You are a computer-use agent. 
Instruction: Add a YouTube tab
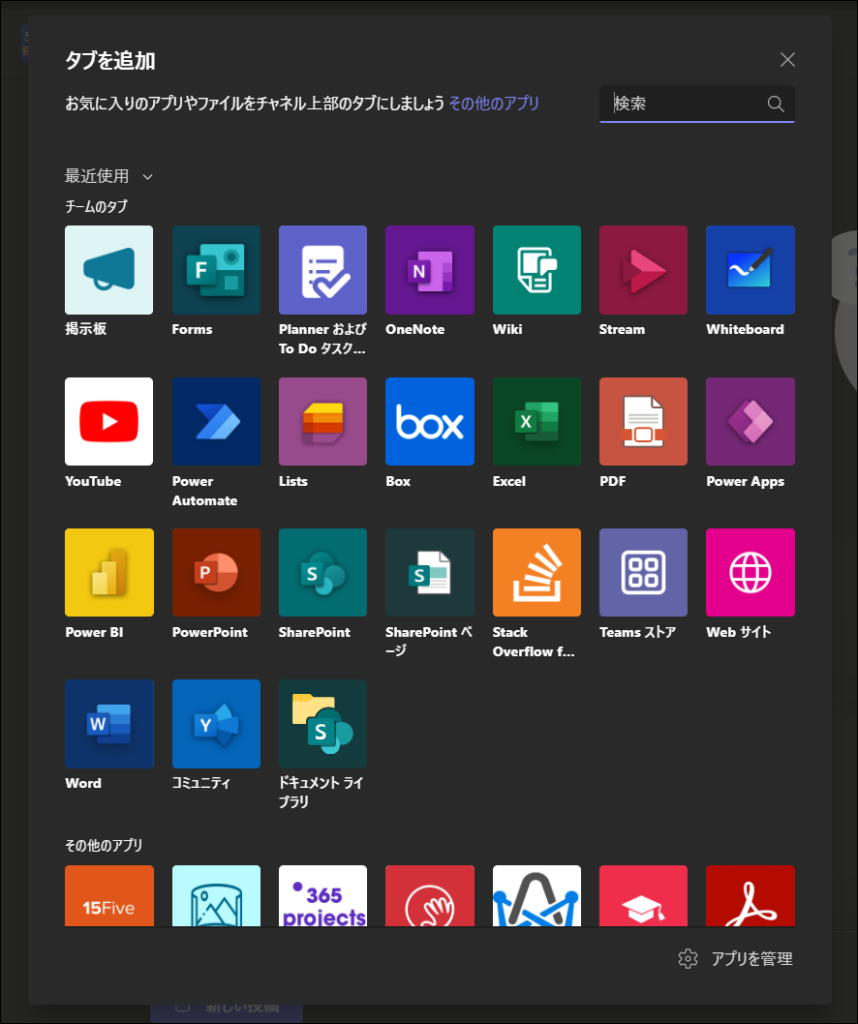(x=109, y=421)
